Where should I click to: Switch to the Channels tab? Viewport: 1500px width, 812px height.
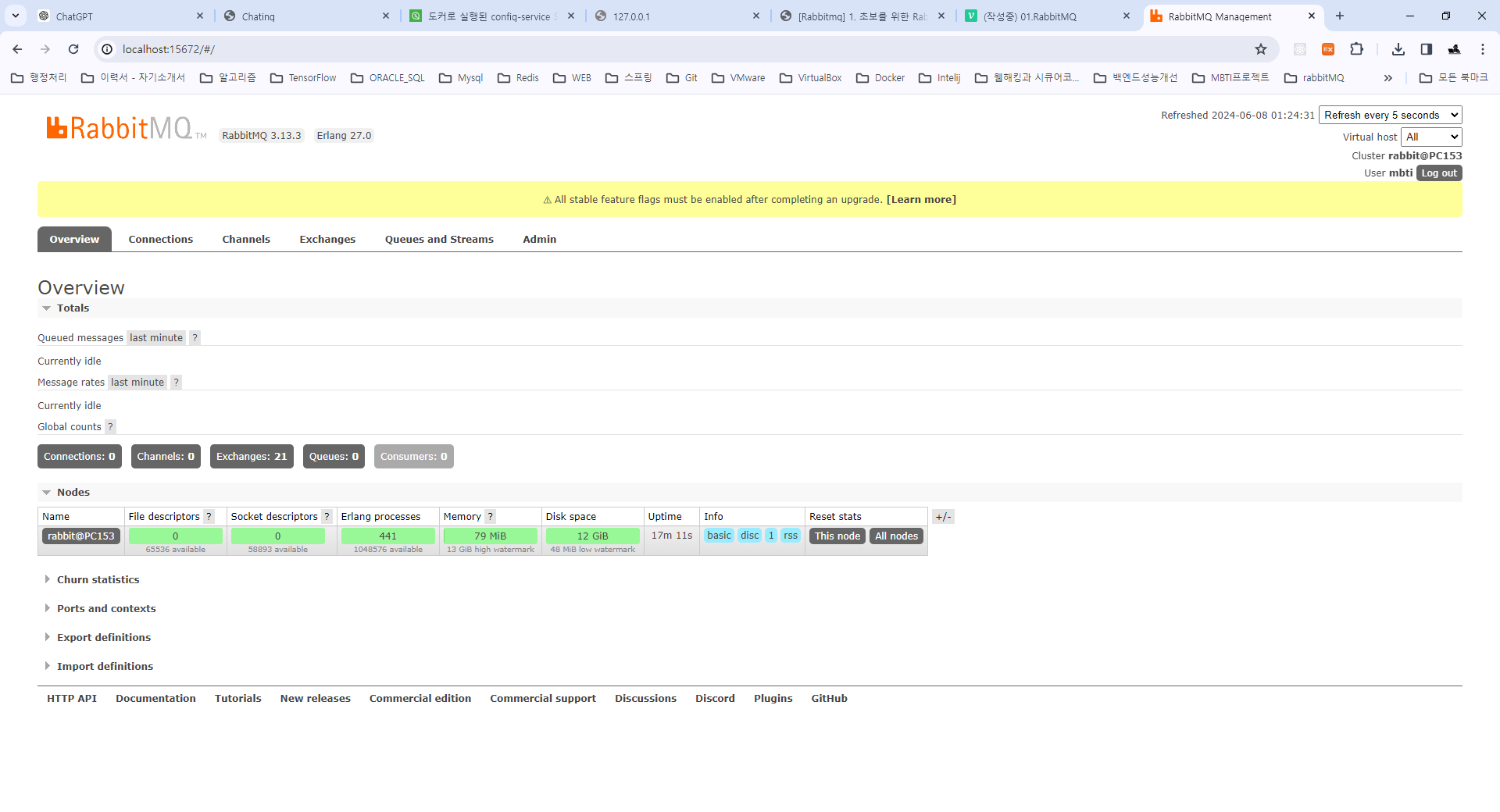tap(246, 240)
